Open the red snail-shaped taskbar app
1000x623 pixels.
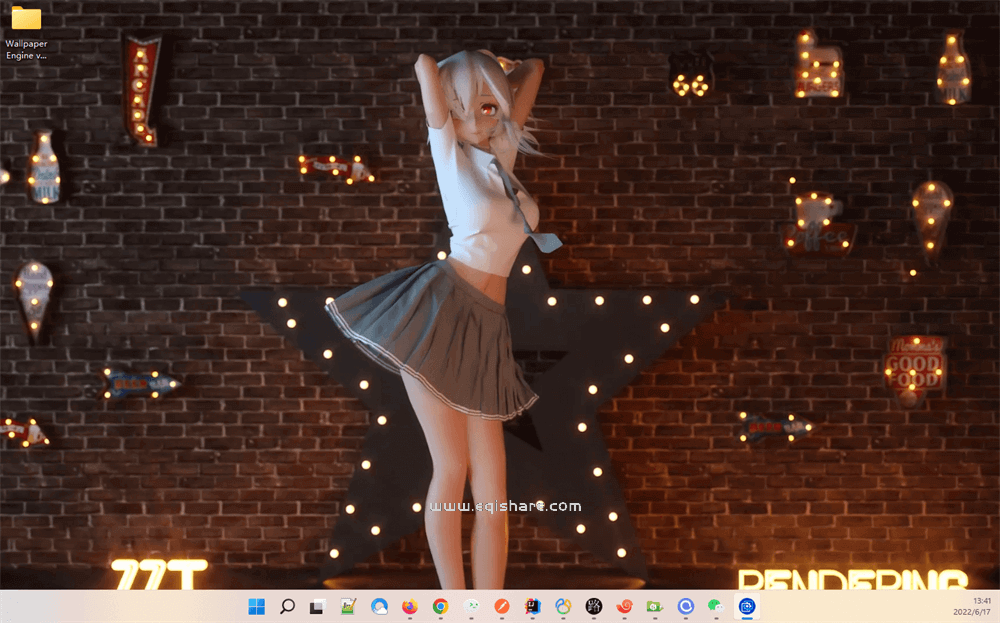pos(625,607)
